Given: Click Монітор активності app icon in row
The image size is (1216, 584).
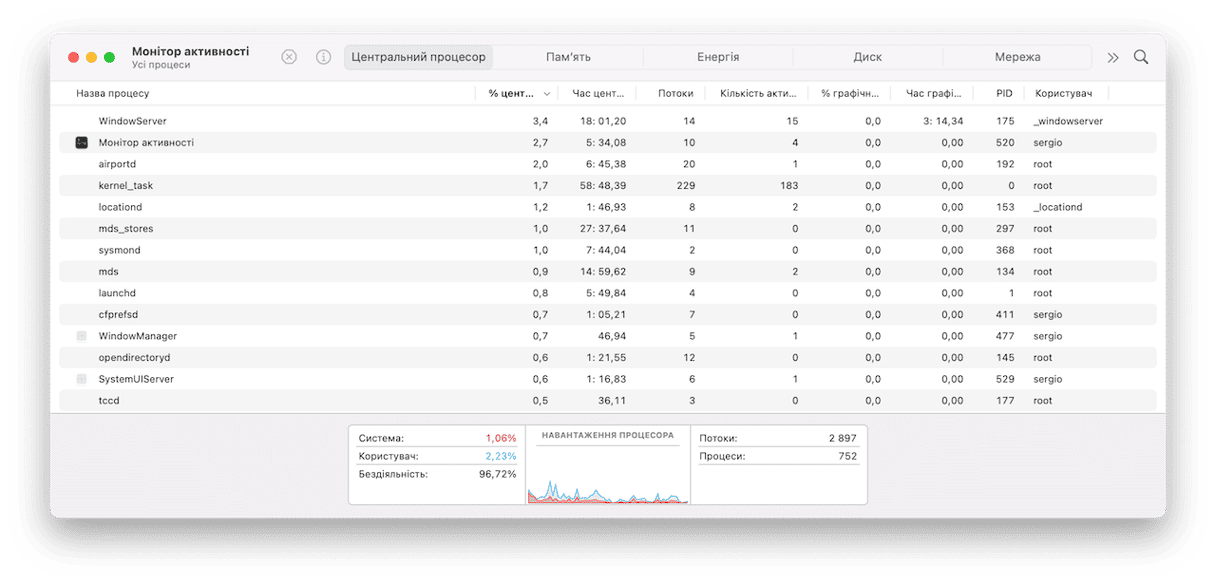Looking at the screenshot, I should tap(82, 143).
